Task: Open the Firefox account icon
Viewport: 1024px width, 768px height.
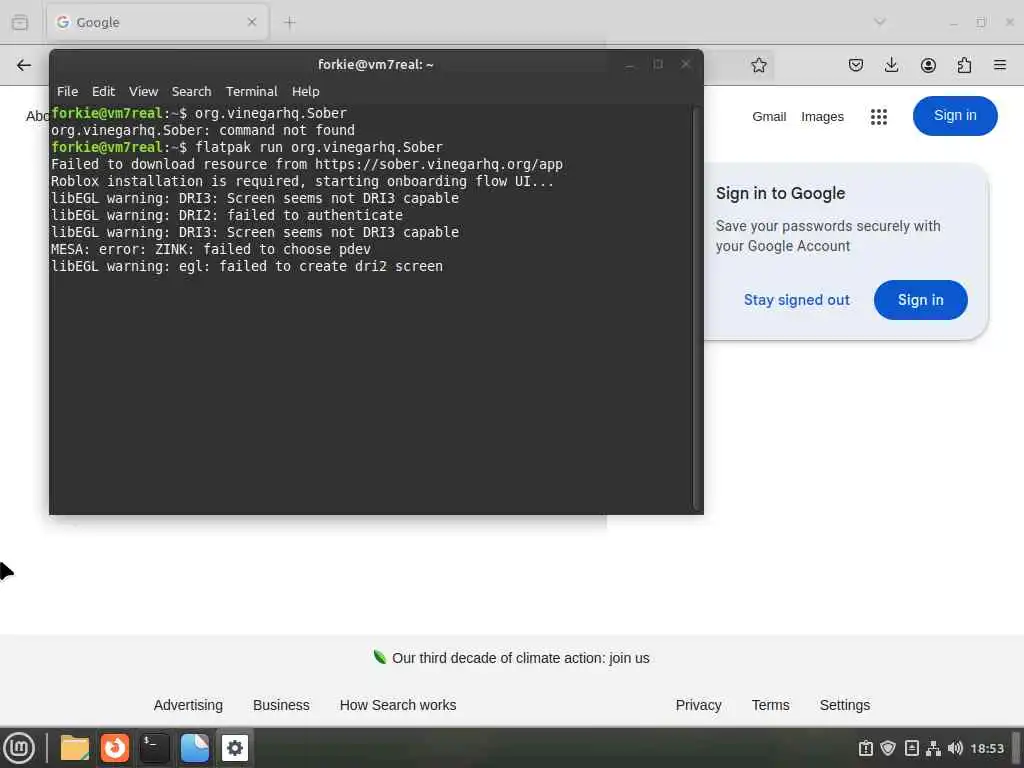Action: coord(928,65)
